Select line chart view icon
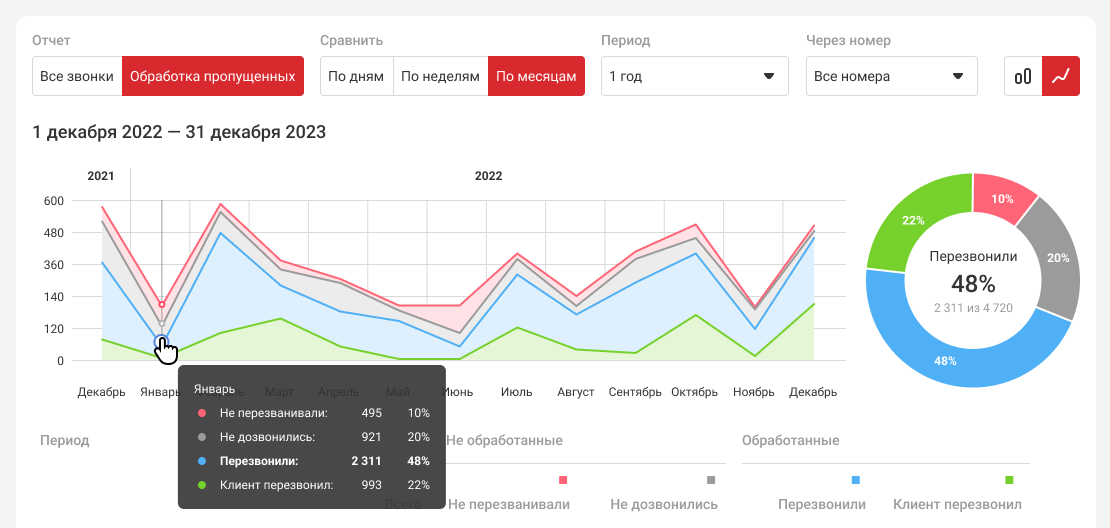 (1061, 76)
